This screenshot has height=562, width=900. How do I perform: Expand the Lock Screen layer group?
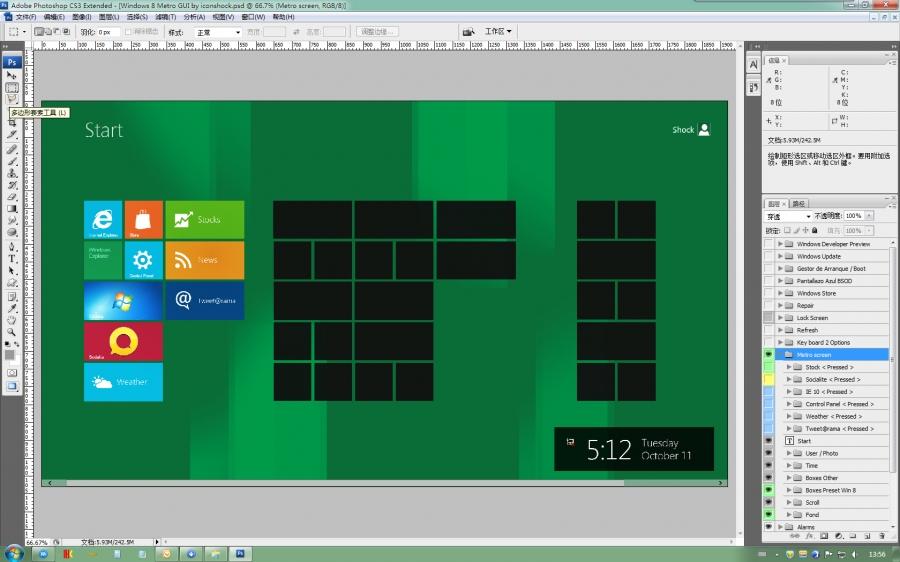point(780,318)
